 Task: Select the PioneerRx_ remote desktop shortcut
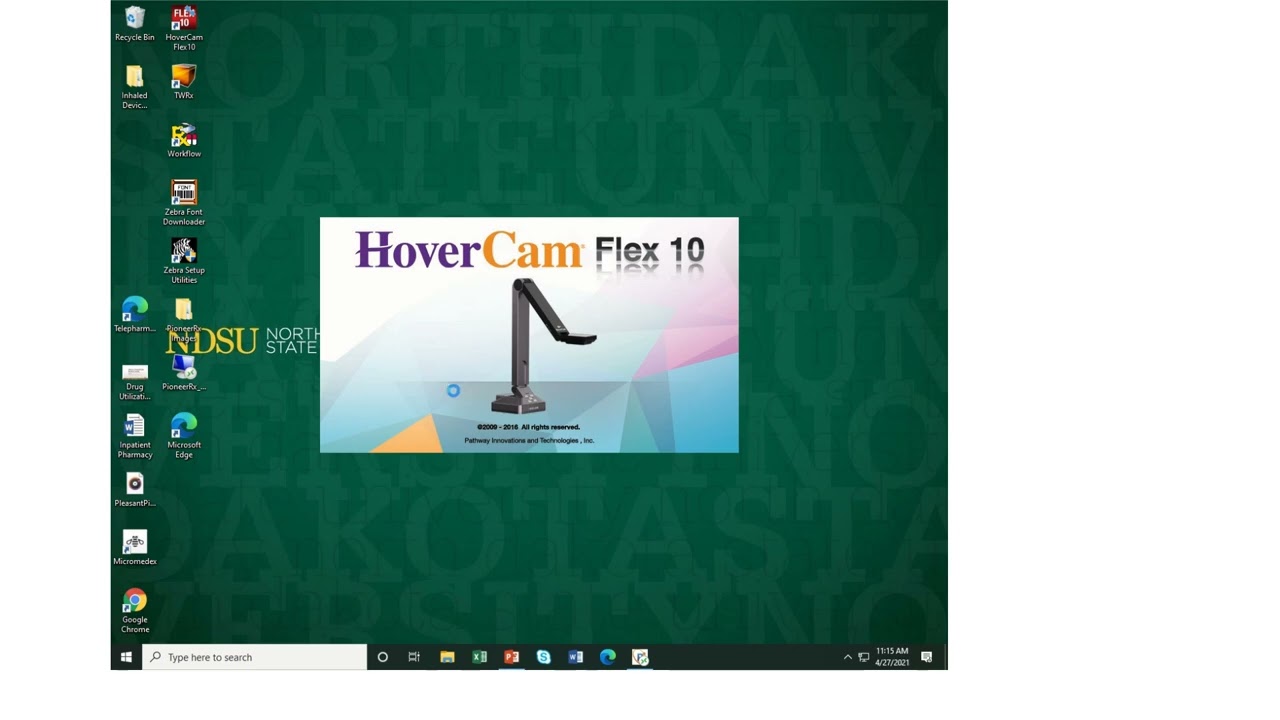pos(184,373)
